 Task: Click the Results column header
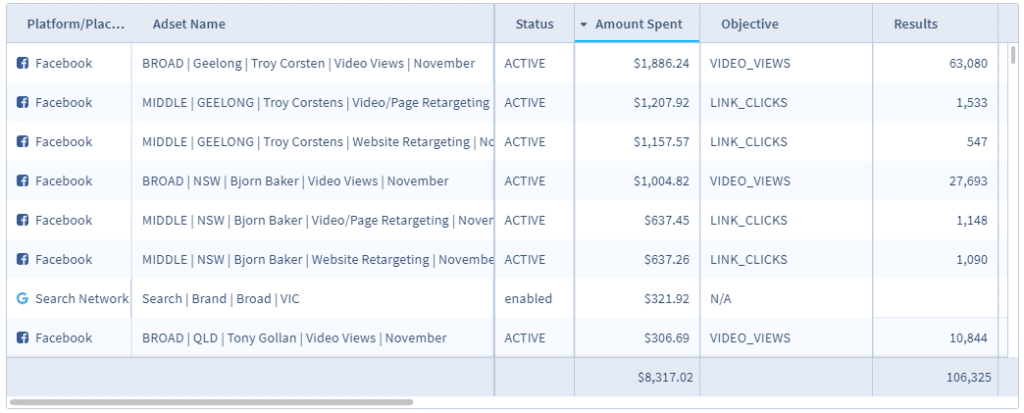pos(915,24)
